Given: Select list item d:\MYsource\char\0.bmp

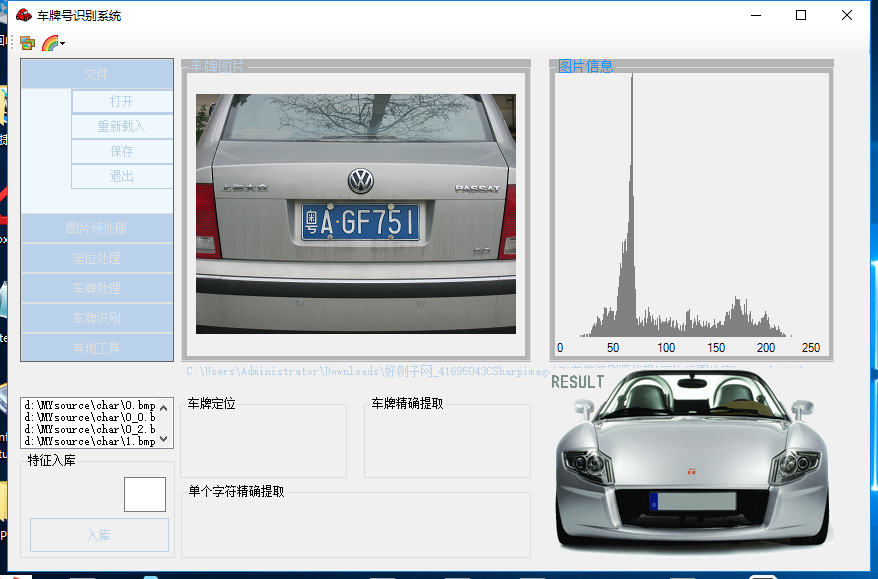Looking at the screenshot, I should (90, 405).
